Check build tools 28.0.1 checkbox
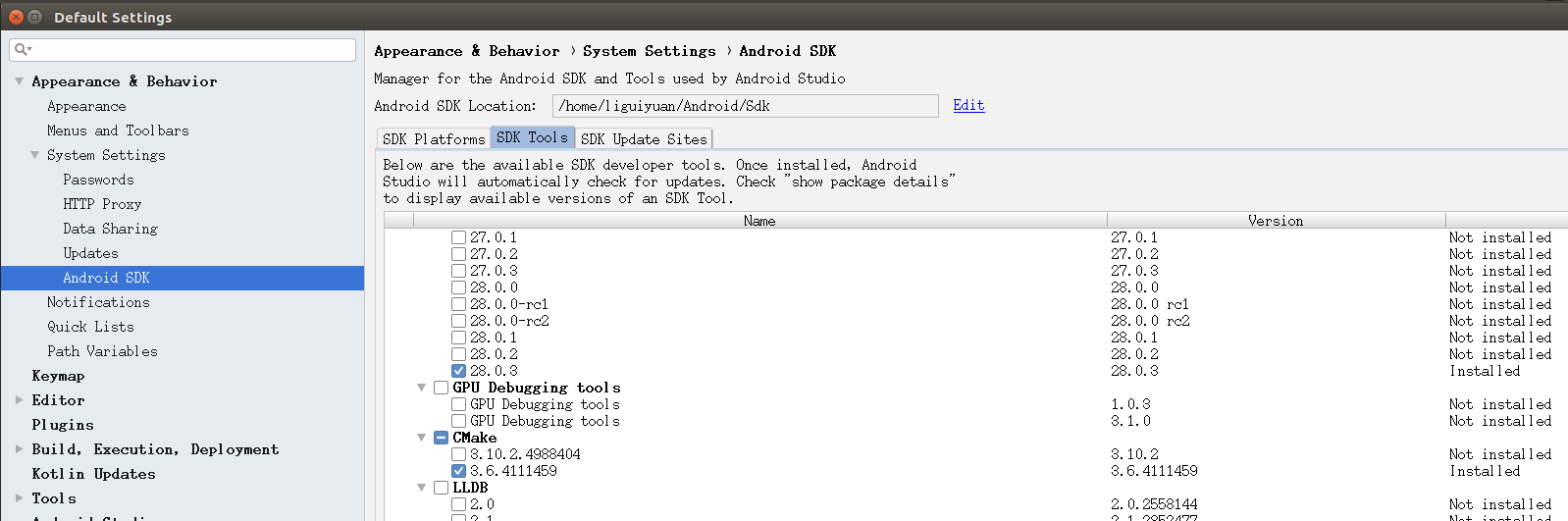 [458, 338]
